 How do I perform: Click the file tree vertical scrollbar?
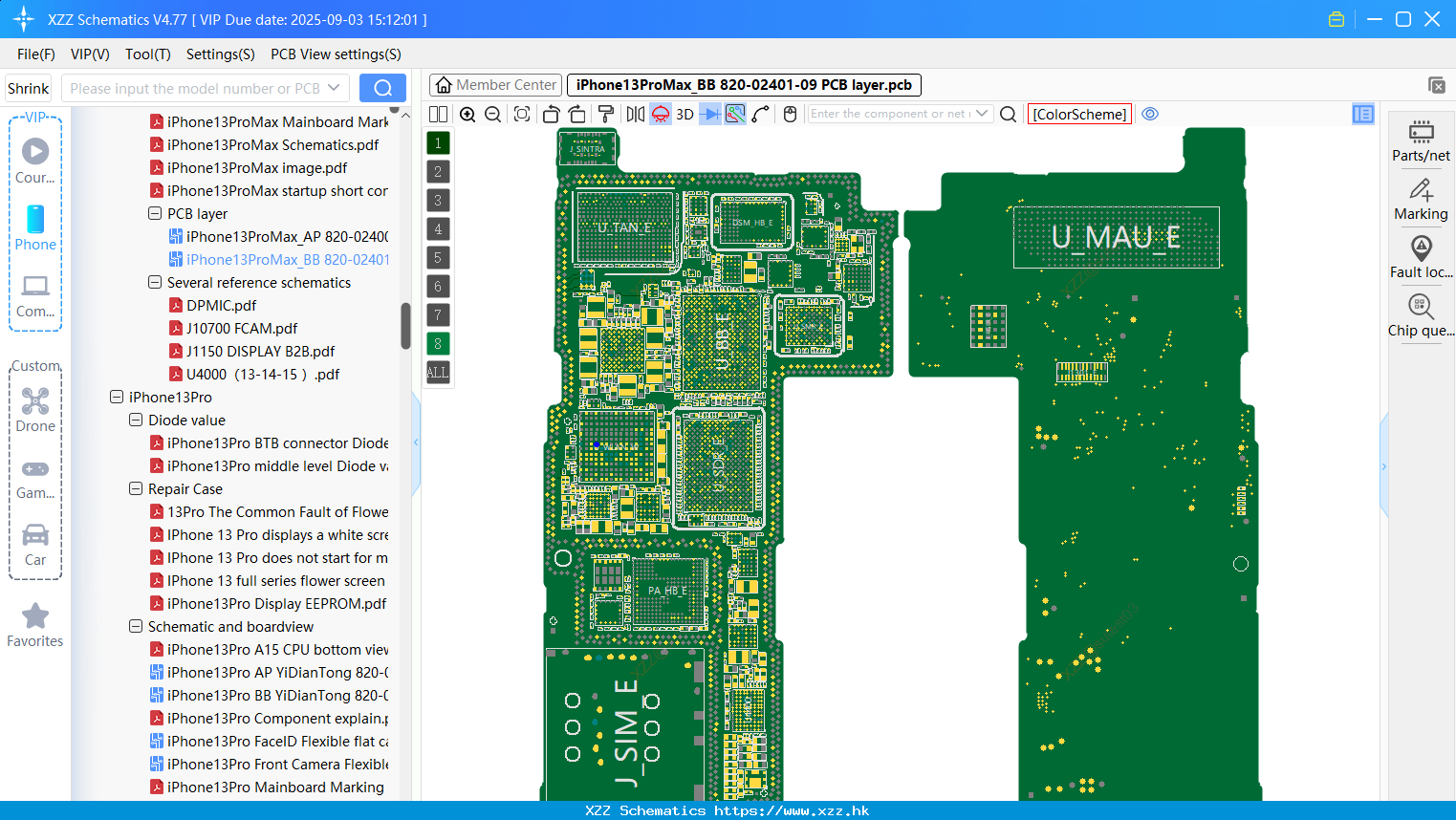[x=405, y=326]
